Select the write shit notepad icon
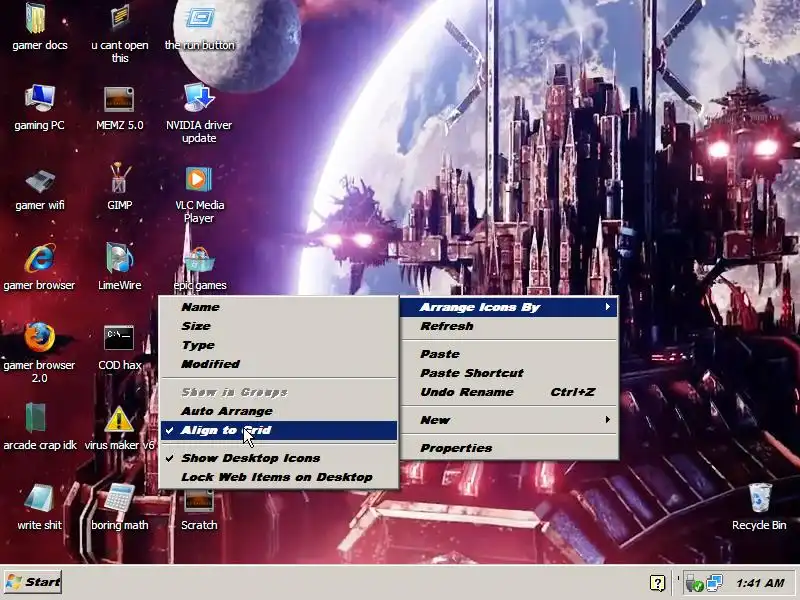The width and height of the screenshot is (800, 600). click(39, 497)
